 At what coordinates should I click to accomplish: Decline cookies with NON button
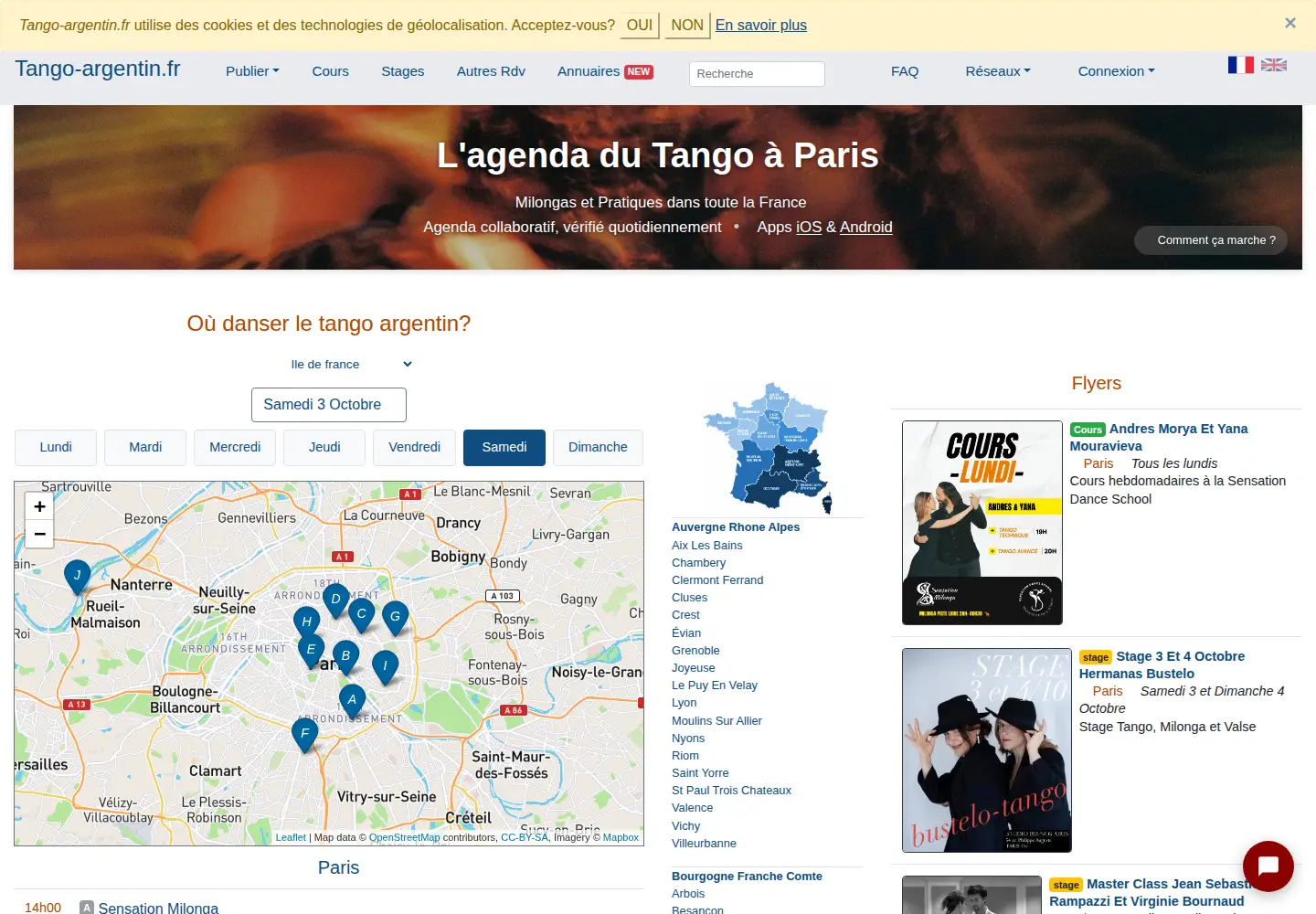click(687, 25)
